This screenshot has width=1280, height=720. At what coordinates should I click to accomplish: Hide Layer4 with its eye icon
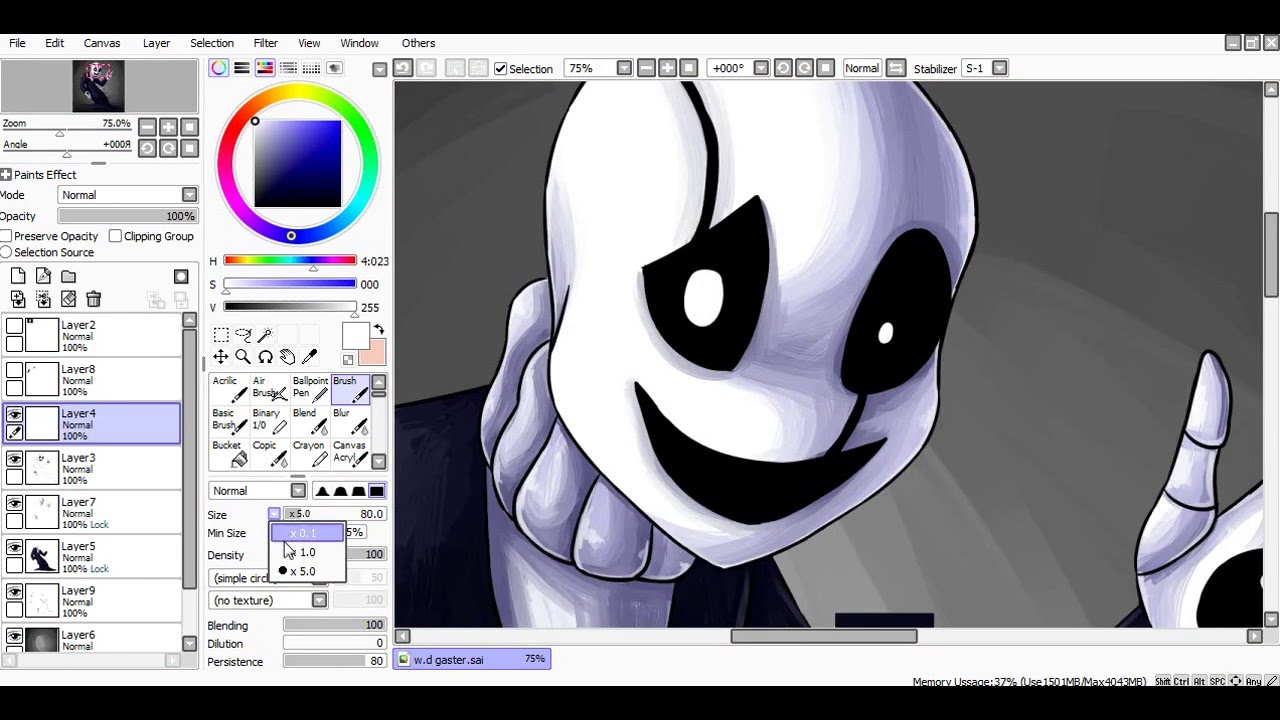pos(14,414)
